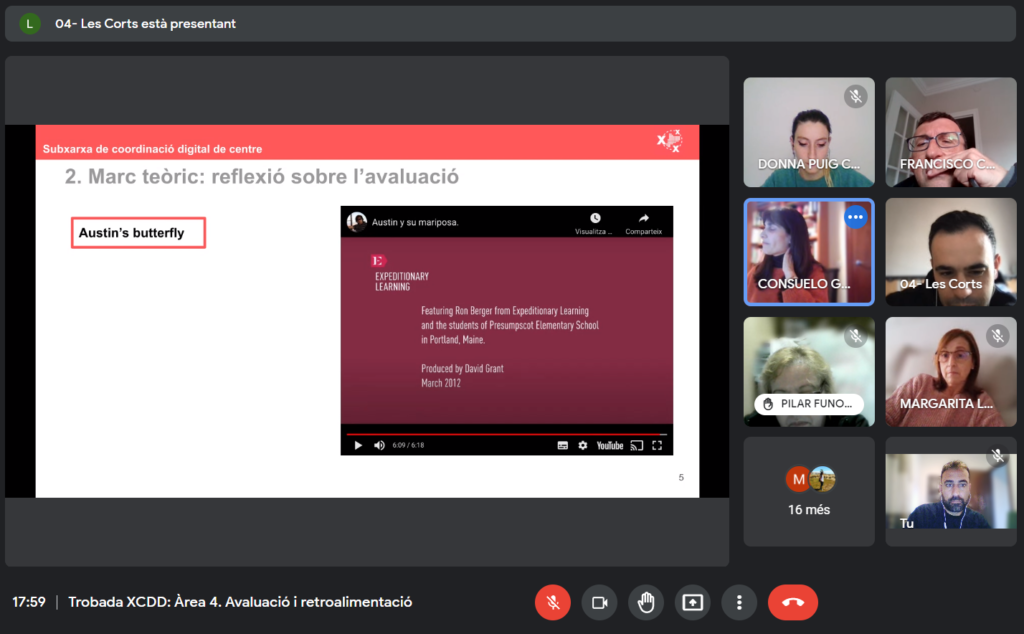Click the video Comparteix share arrow

(x=643, y=219)
